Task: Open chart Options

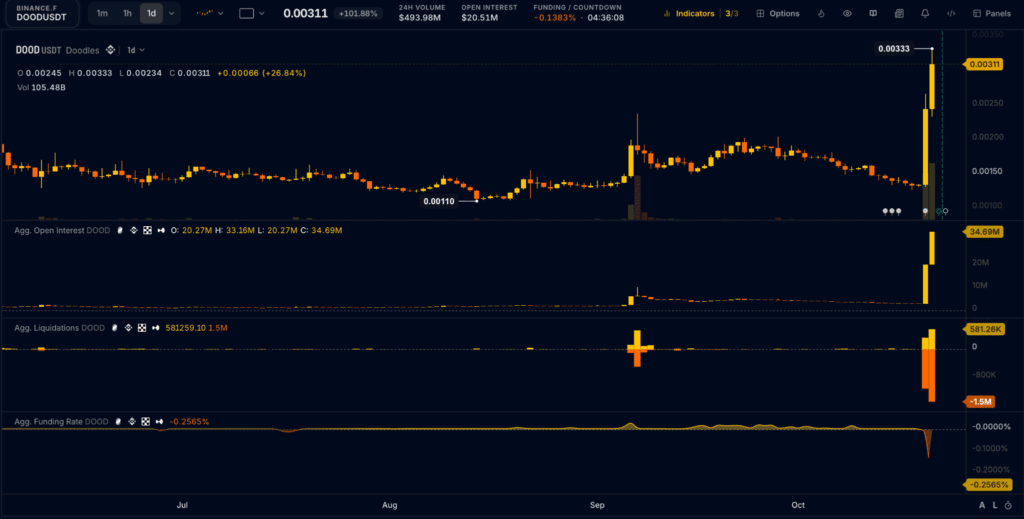Action: [778, 13]
